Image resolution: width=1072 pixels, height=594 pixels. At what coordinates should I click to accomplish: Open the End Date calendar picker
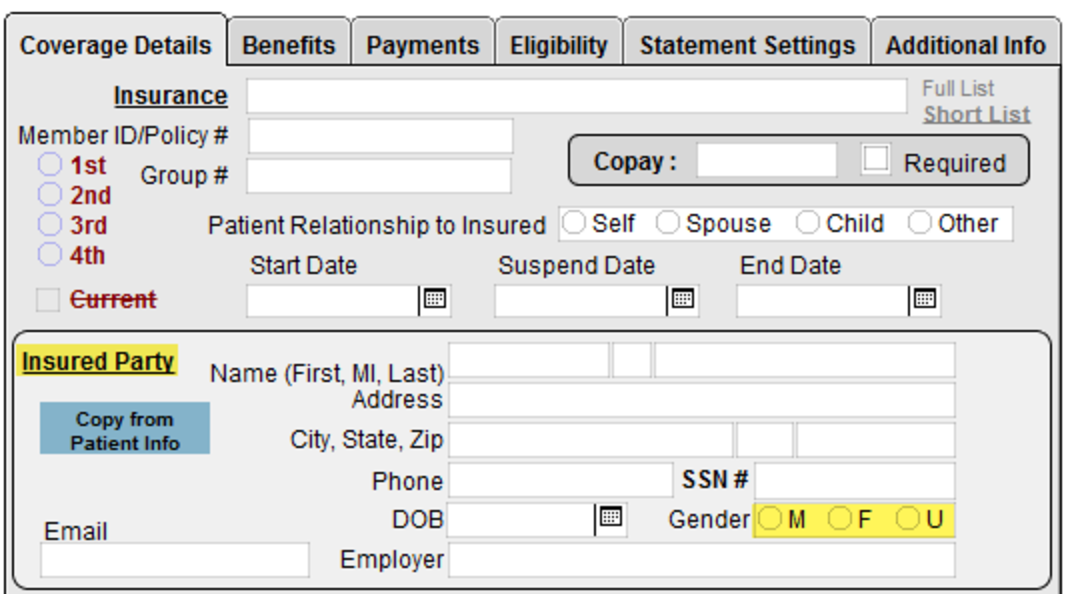[925, 299]
